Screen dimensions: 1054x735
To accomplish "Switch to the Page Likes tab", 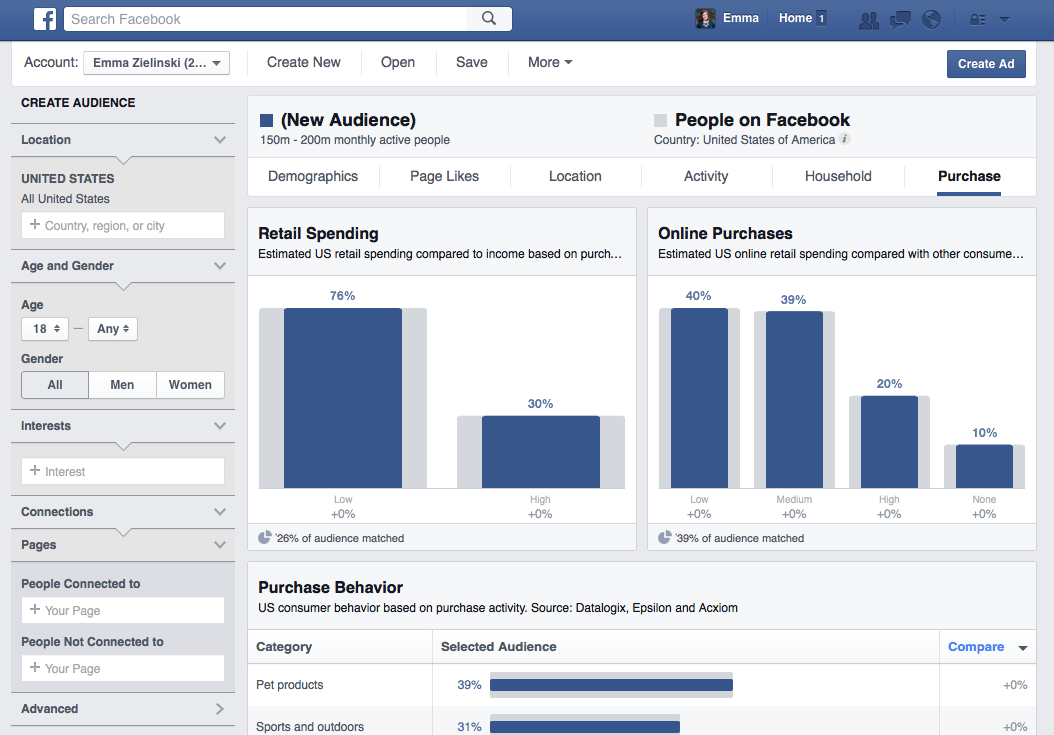I will [444, 176].
